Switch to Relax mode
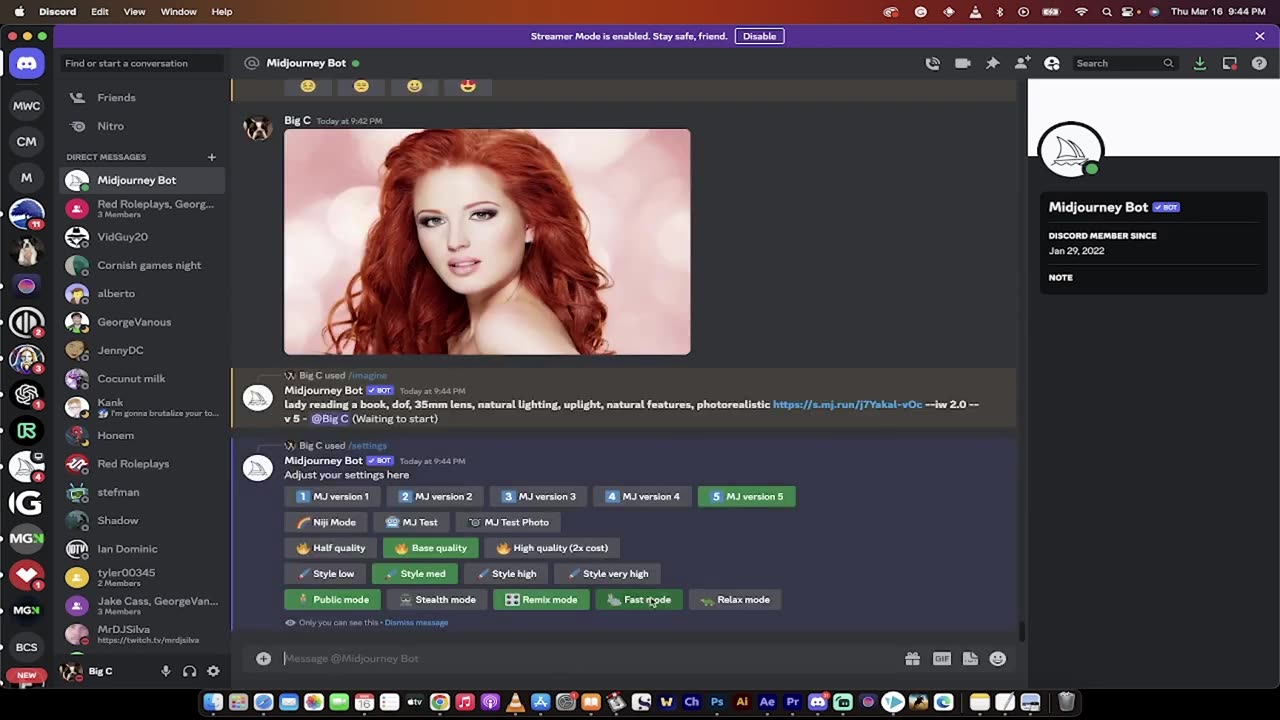 (x=735, y=600)
